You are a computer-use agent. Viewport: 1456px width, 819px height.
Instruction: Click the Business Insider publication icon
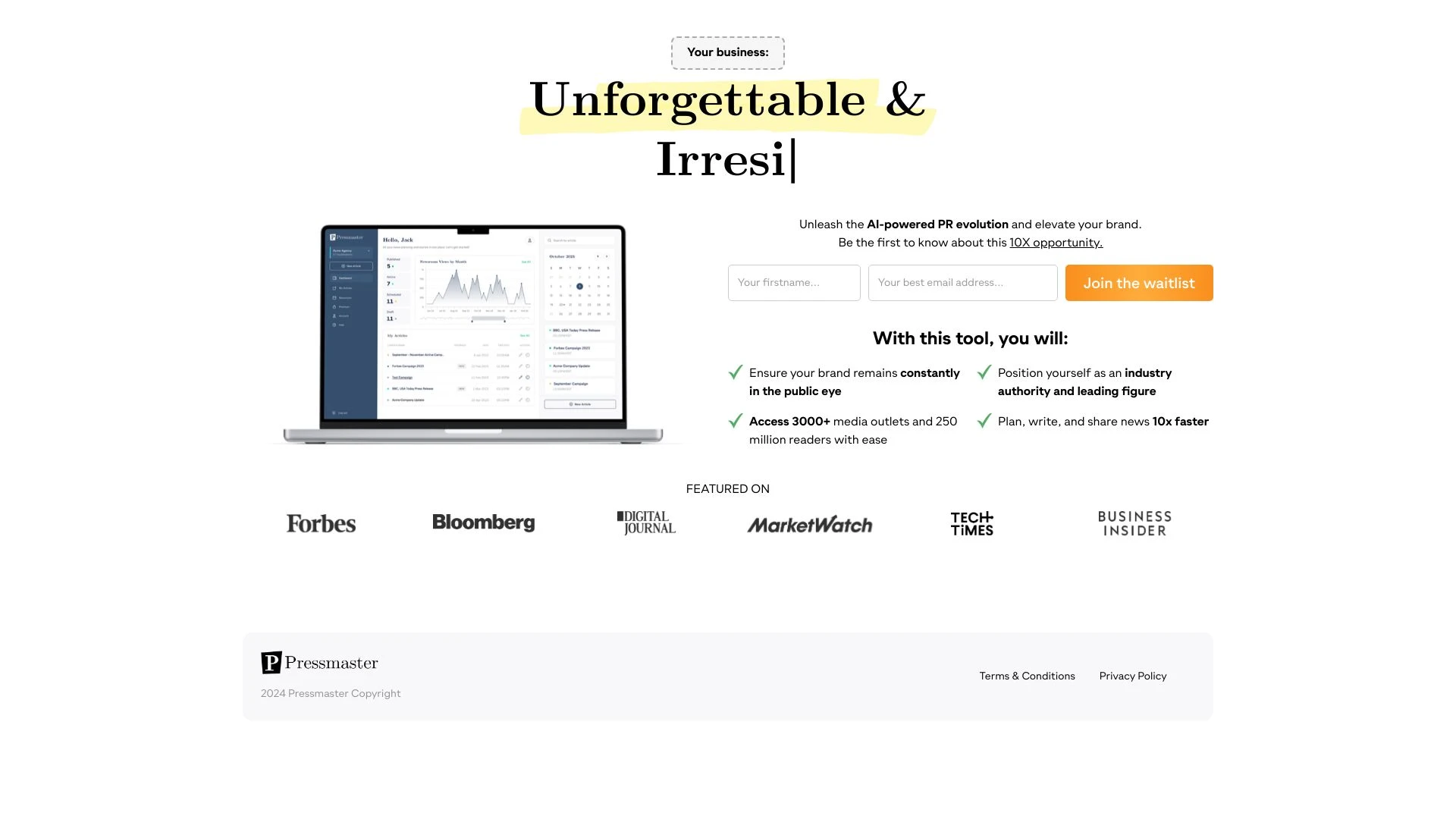[1134, 522]
